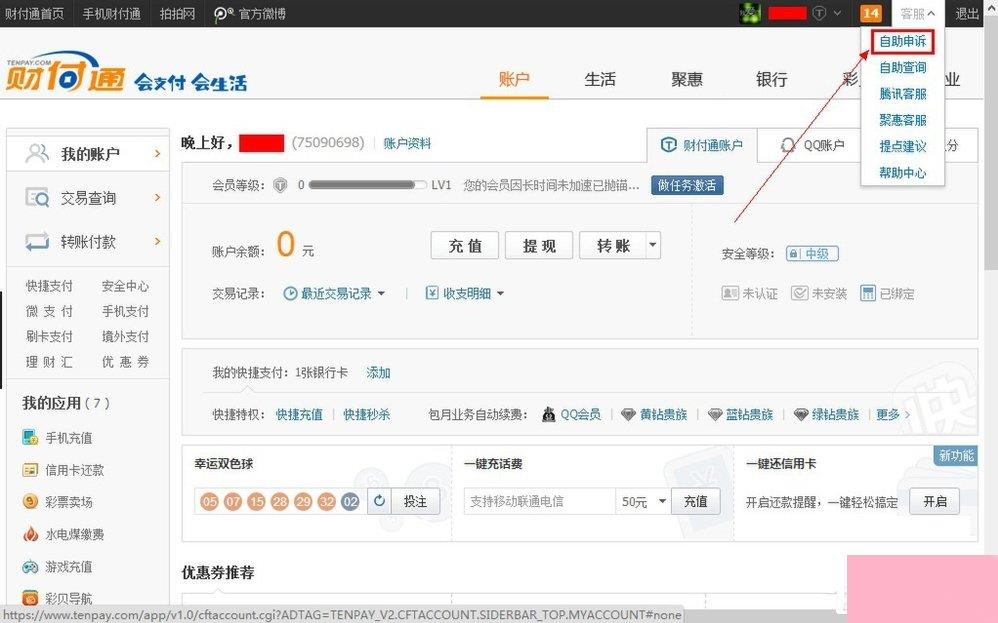Click the 未认证 ID card icon
Screen dimensions: 998x623
[729, 293]
